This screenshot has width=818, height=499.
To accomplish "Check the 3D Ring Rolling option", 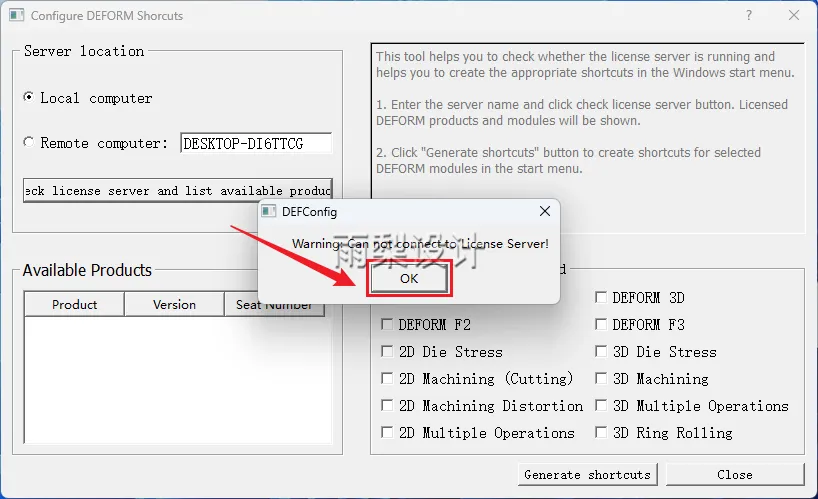I will pyautogui.click(x=601, y=432).
